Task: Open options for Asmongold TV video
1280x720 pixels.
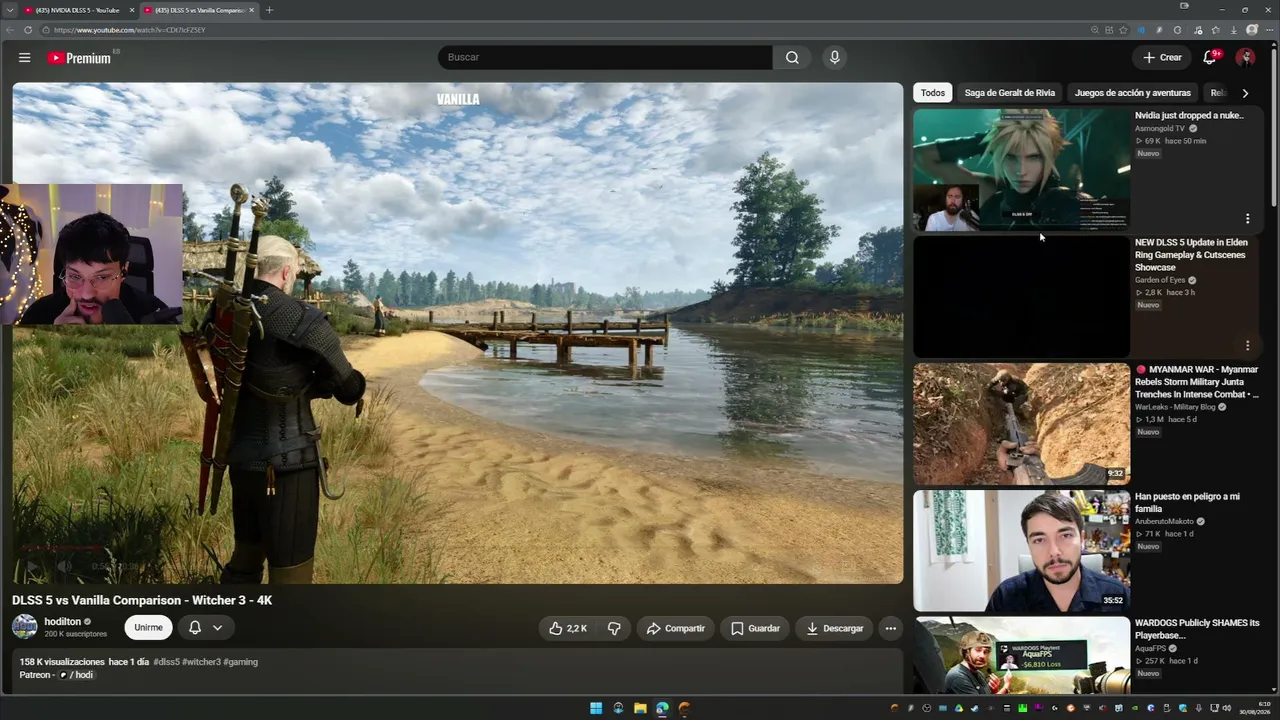Action: pos(1247,218)
